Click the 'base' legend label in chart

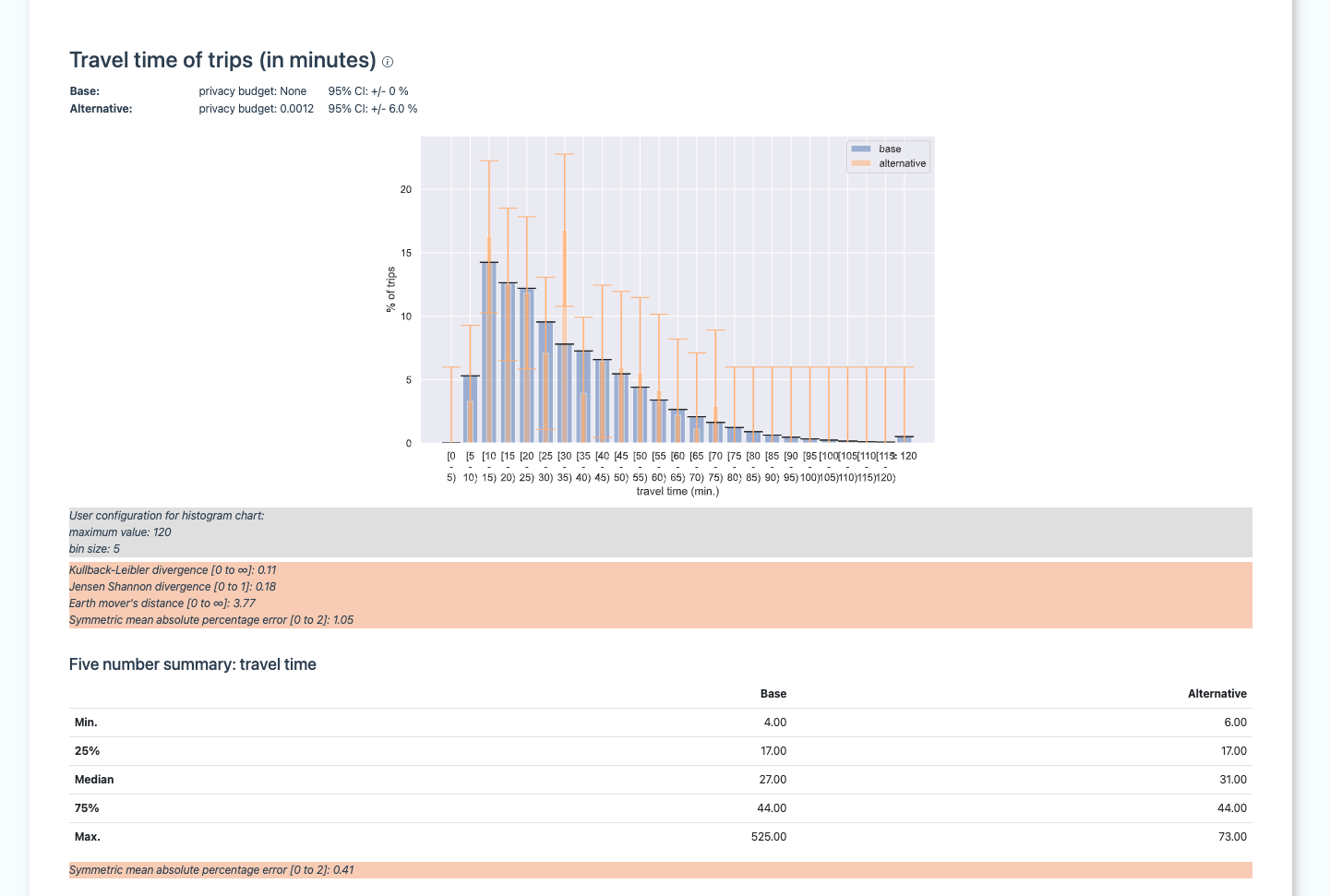[x=890, y=149]
